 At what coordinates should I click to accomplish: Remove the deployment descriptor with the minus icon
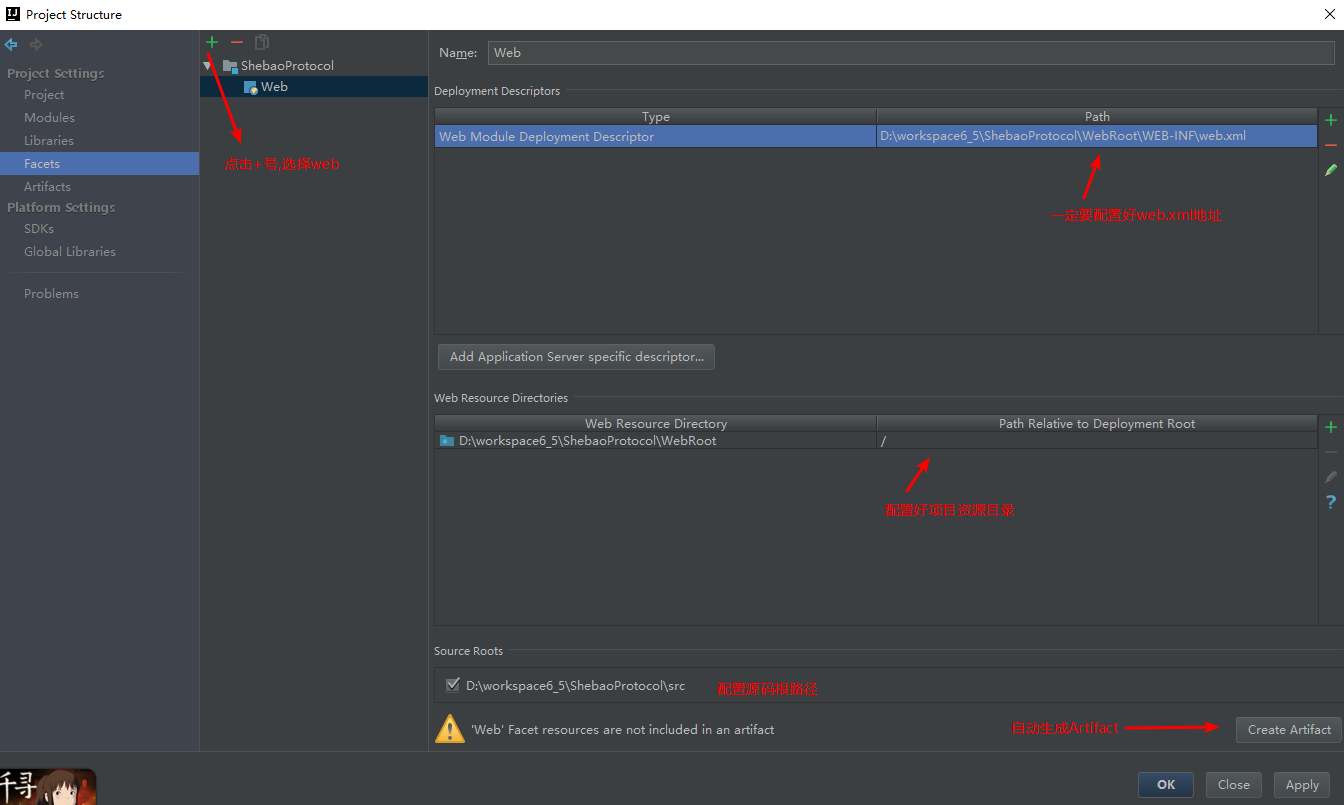(1331, 145)
